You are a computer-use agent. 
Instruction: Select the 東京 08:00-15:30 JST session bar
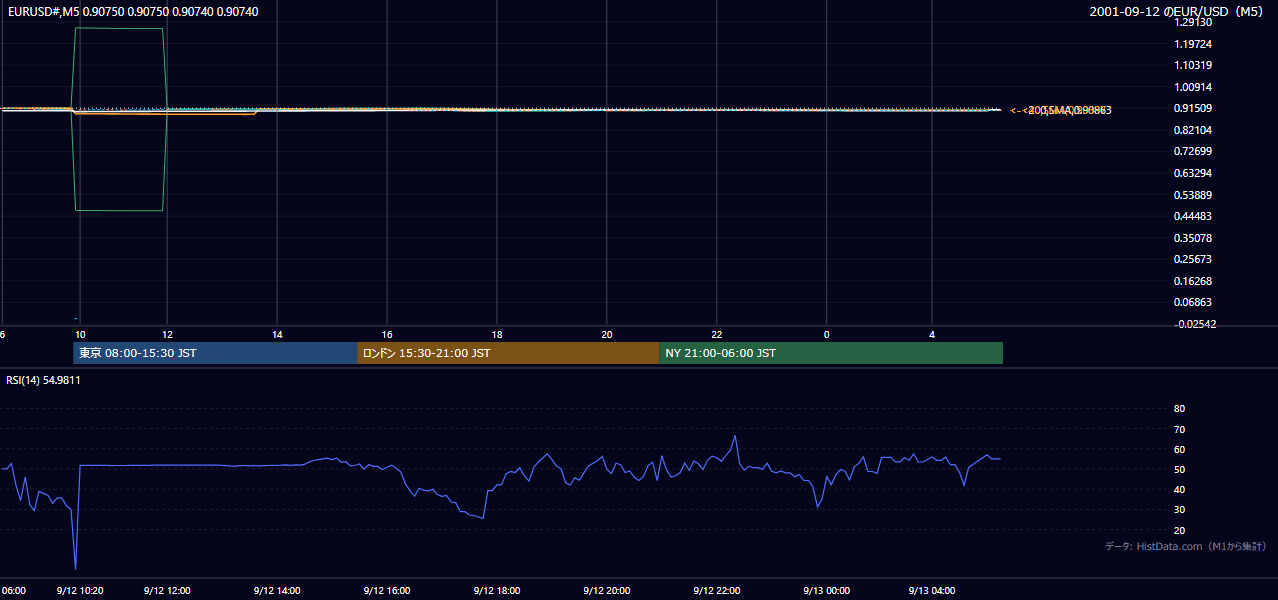(x=215, y=353)
